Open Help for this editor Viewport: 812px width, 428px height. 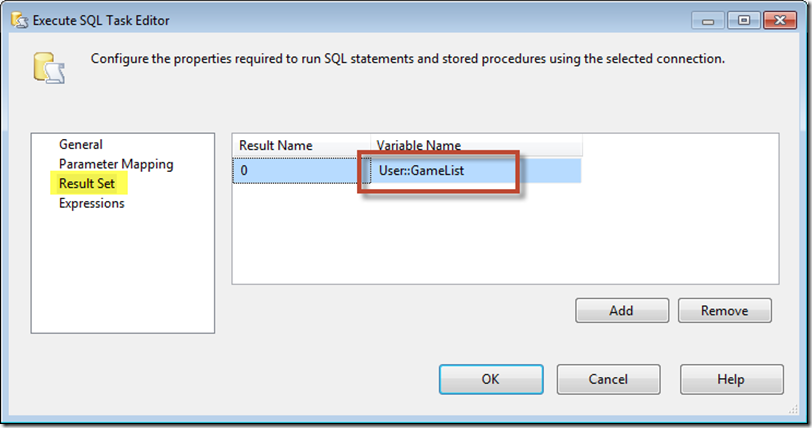pyautogui.click(x=731, y=380)
